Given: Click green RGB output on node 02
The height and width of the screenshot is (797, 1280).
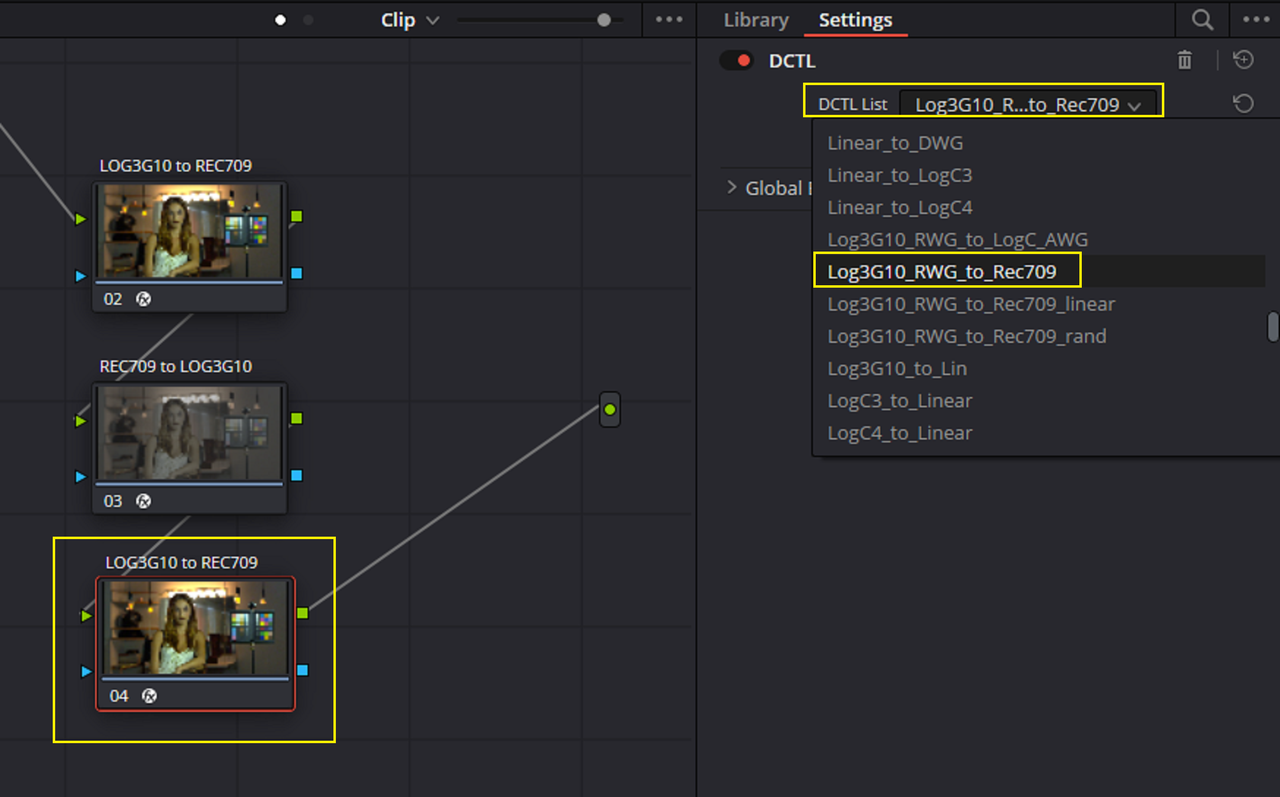Looking at the screenshot, I should click(x=296, y=216).
